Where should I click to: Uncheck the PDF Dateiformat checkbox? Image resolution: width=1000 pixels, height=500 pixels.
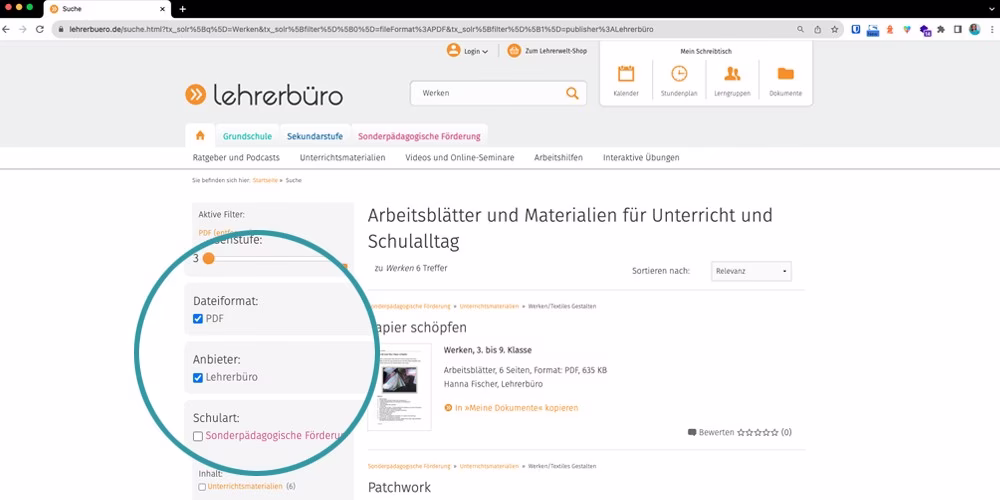pos(198,318)
